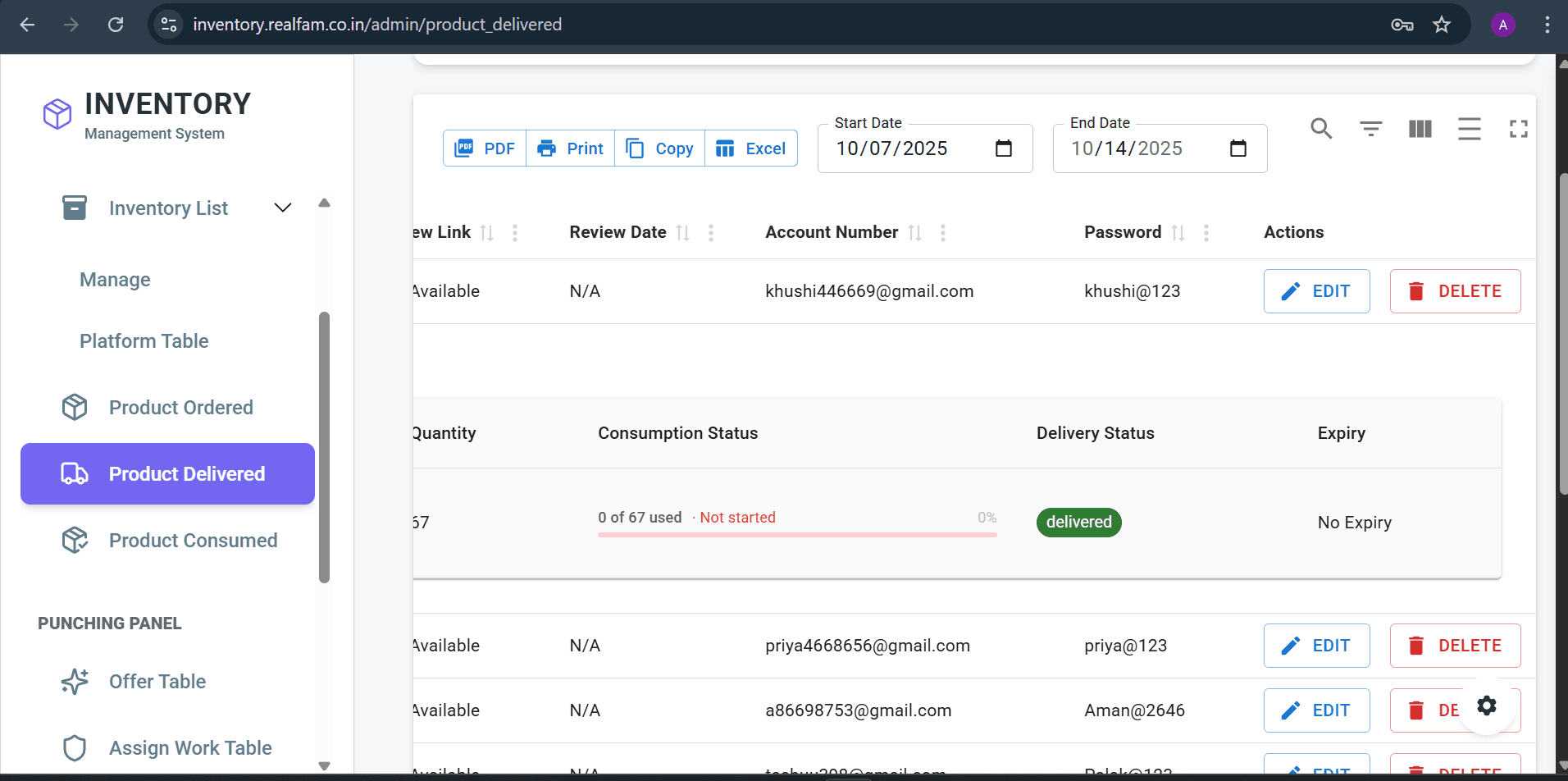Edit the khushi446669 account entry

[x=1316, y=290]
